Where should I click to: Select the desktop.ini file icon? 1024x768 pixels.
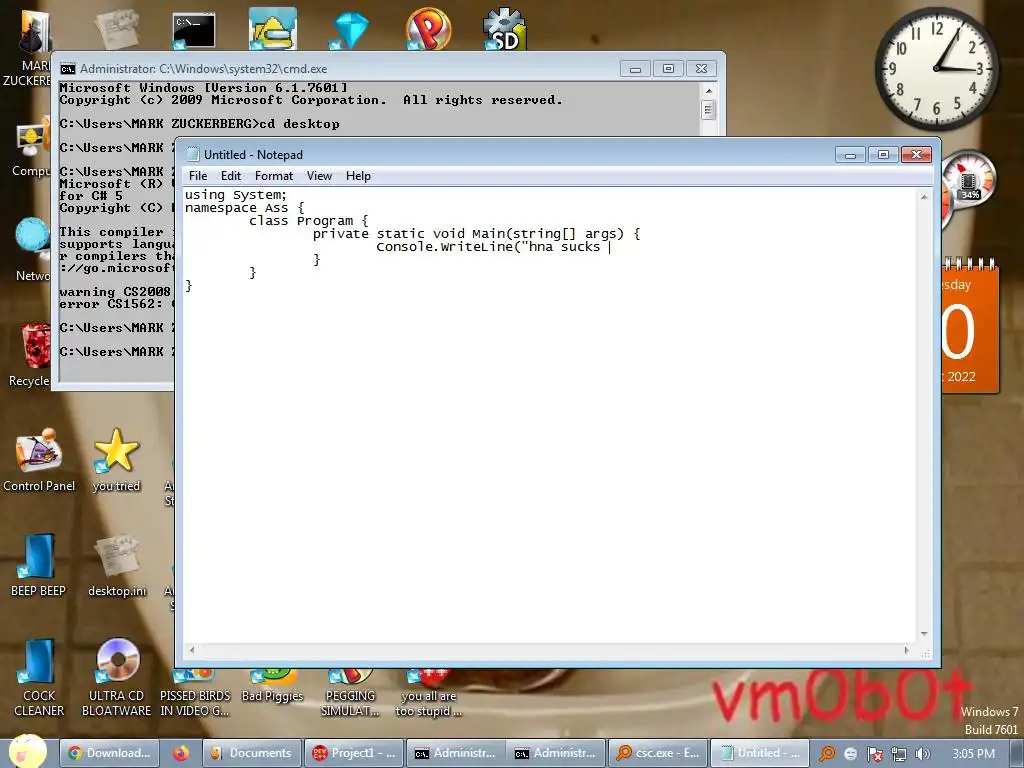(117, 556)
